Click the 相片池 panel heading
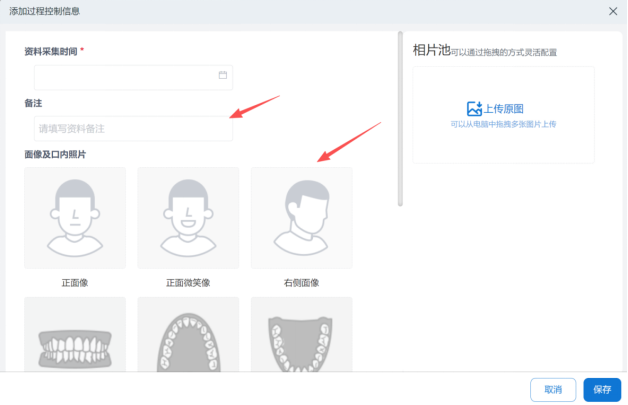 pyautogui.click(x=430, y=50)
